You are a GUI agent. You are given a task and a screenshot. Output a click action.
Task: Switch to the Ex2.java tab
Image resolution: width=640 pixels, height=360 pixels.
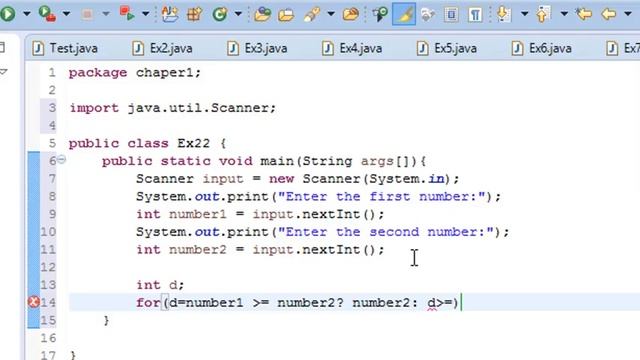pyautogui.click(x=162, y=49)
